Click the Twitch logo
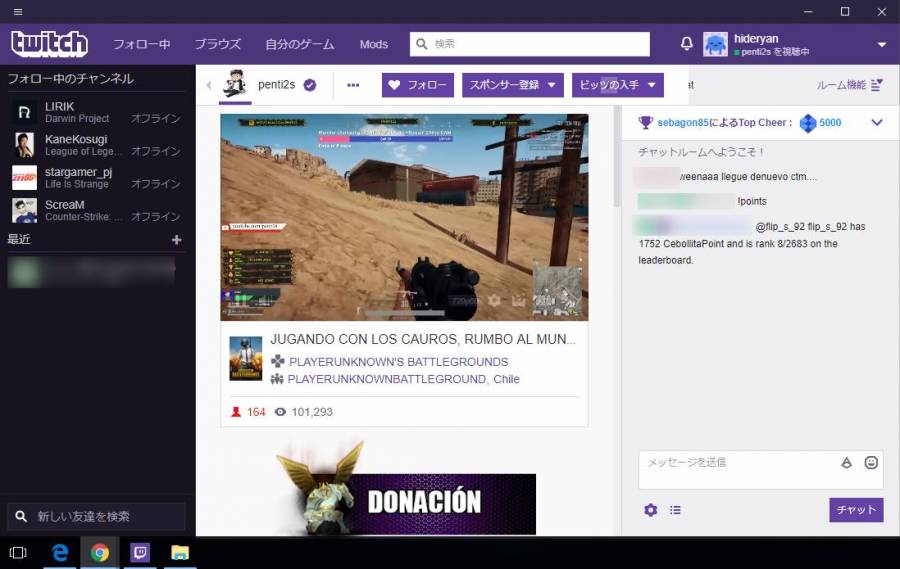Viewport: 900px width, 569px height. [x=49, y=44]
